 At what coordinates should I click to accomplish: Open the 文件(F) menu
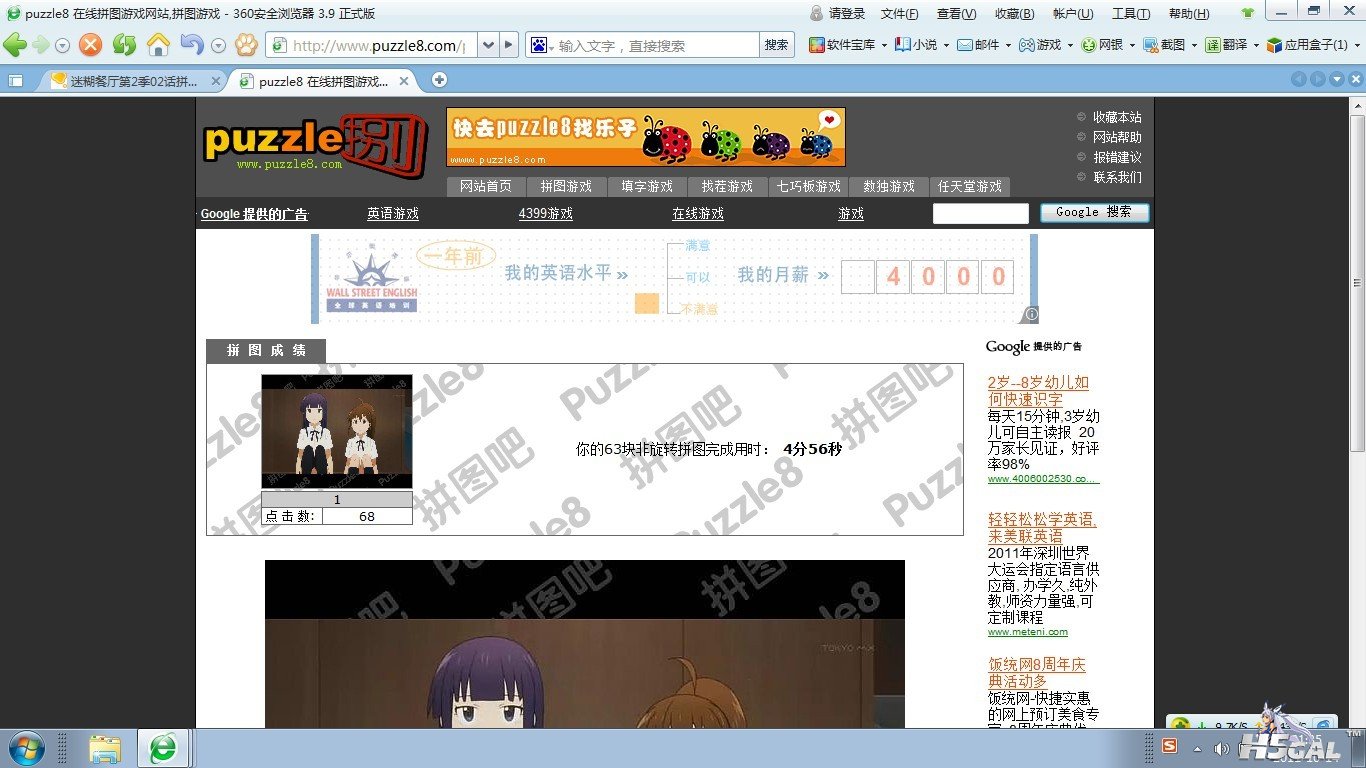click(900, 14)
